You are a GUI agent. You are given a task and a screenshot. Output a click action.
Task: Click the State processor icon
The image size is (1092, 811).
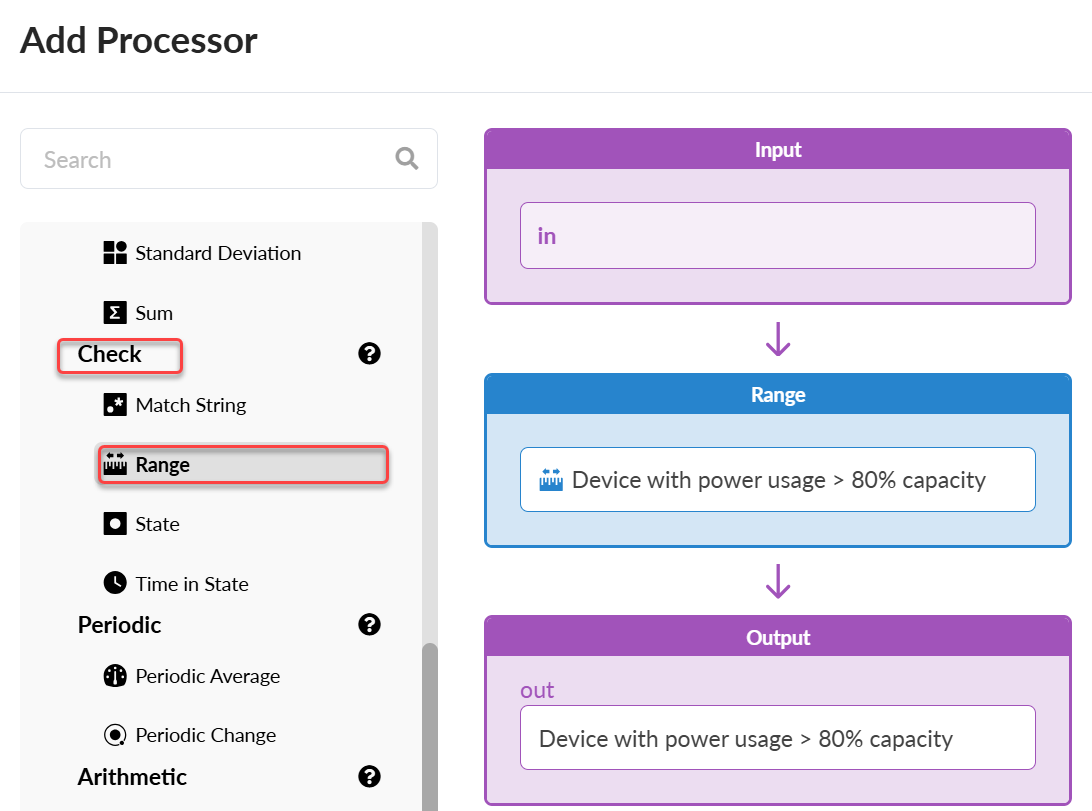115,524
